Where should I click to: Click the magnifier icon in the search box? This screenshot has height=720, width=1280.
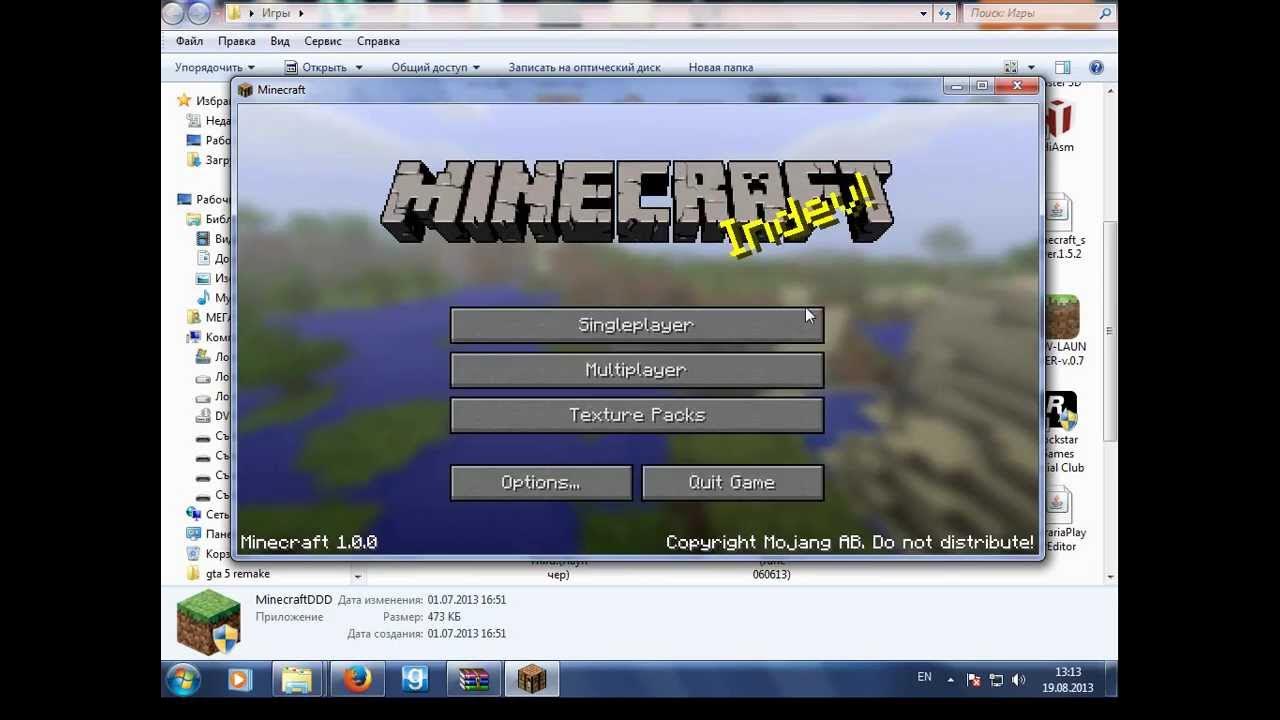pyautogui.click(x=1106, y=13)
